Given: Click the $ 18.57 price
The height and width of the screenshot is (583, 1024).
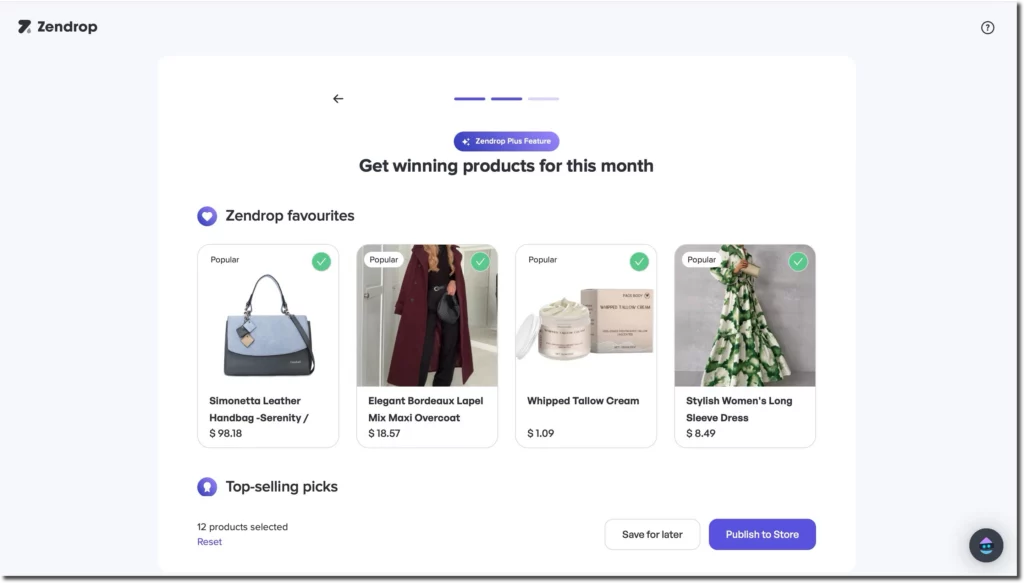Looking at the screenshot, I should pyautogui.click(x=384, y=433).
